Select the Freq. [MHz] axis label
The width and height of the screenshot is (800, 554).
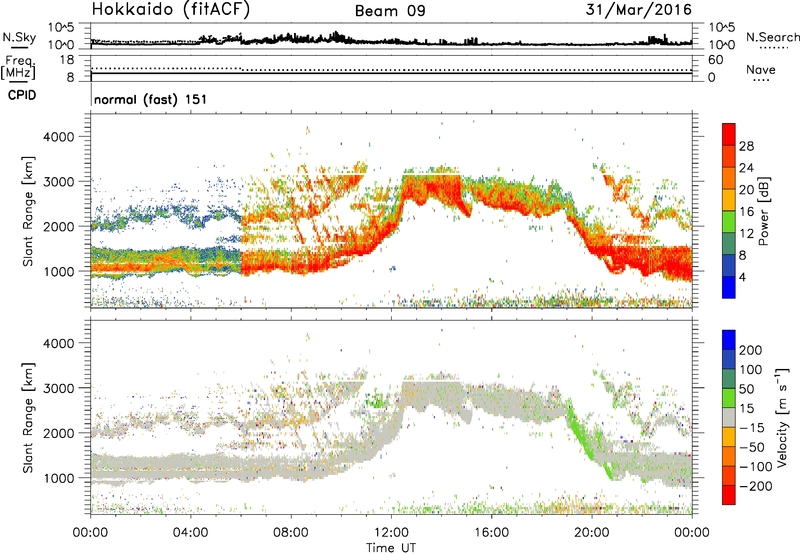click(x=19, y=67)
